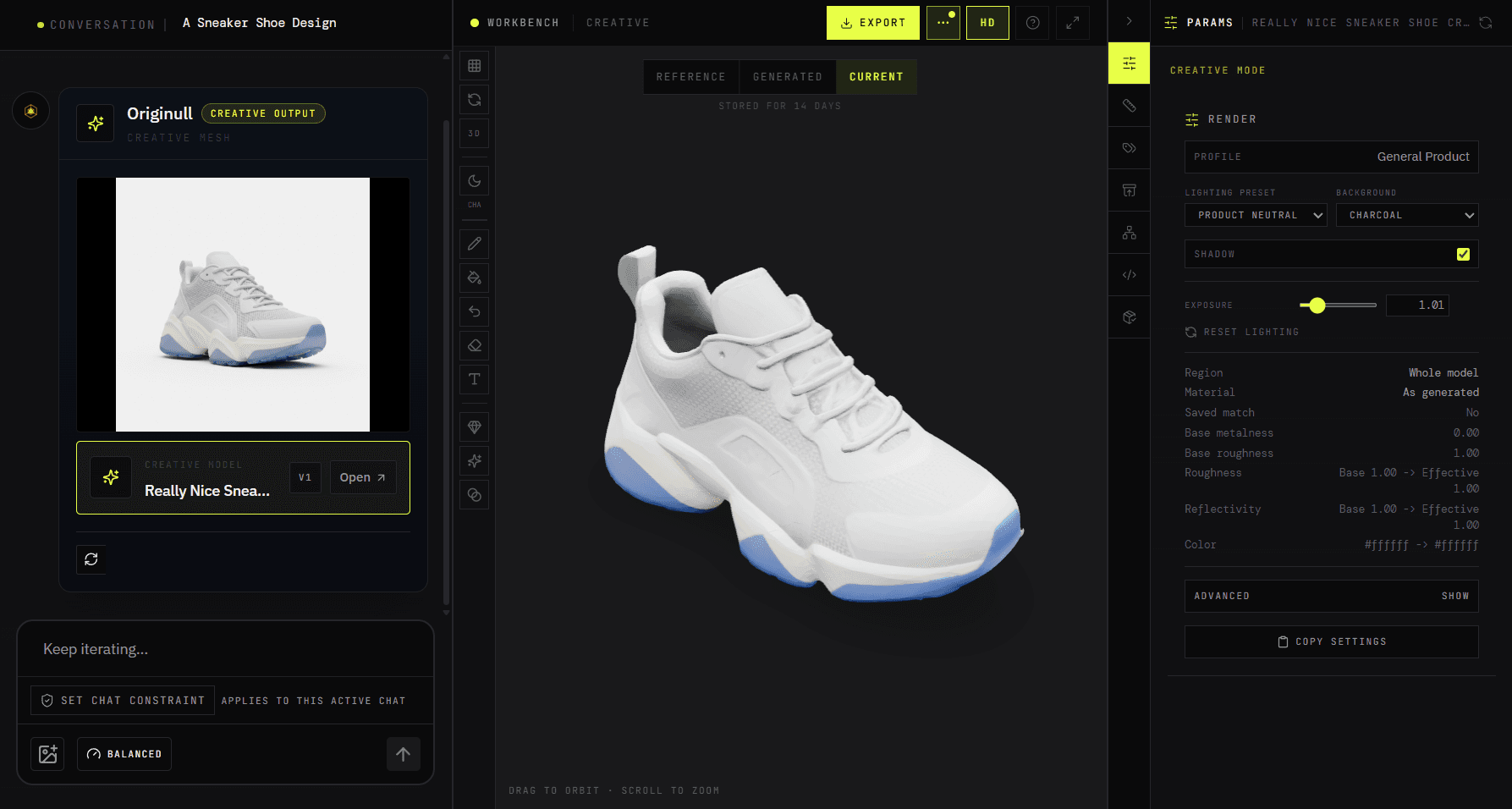Toggle the grid view icon in workbench toolbar
This screenshot has width=1512, height=809.
pos(475,65)
